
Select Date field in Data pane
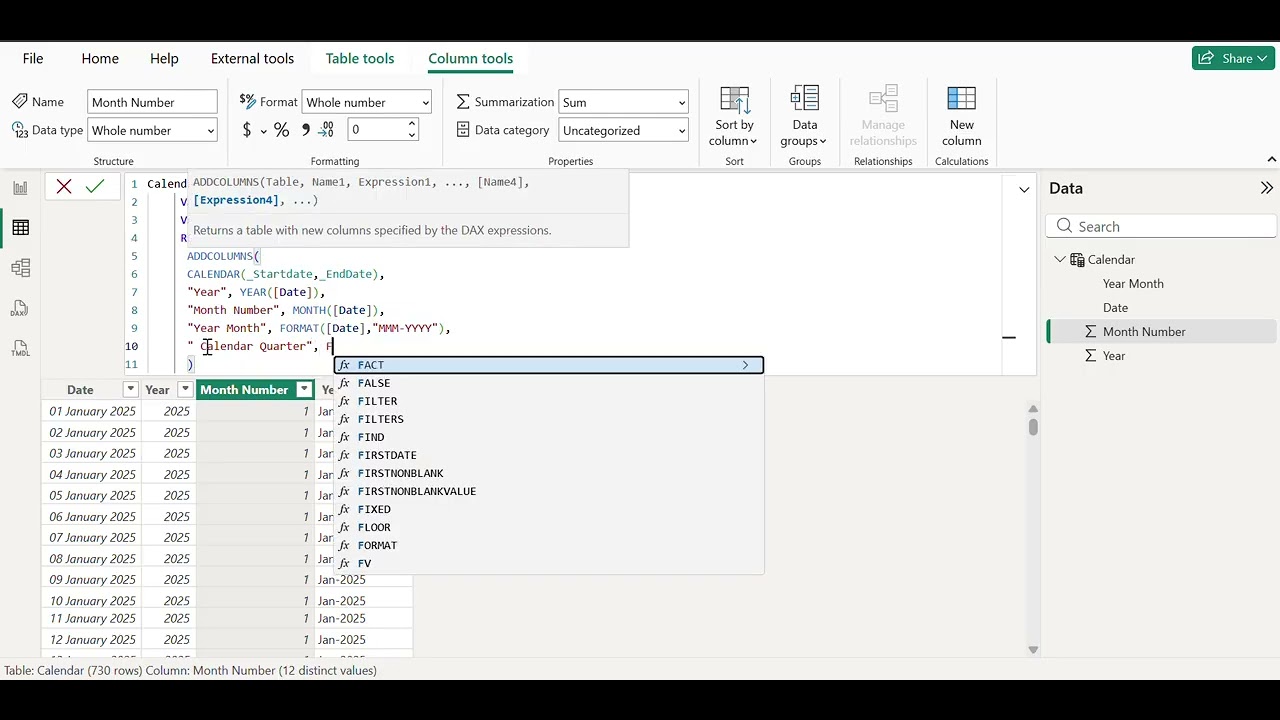pos(1115,308)
